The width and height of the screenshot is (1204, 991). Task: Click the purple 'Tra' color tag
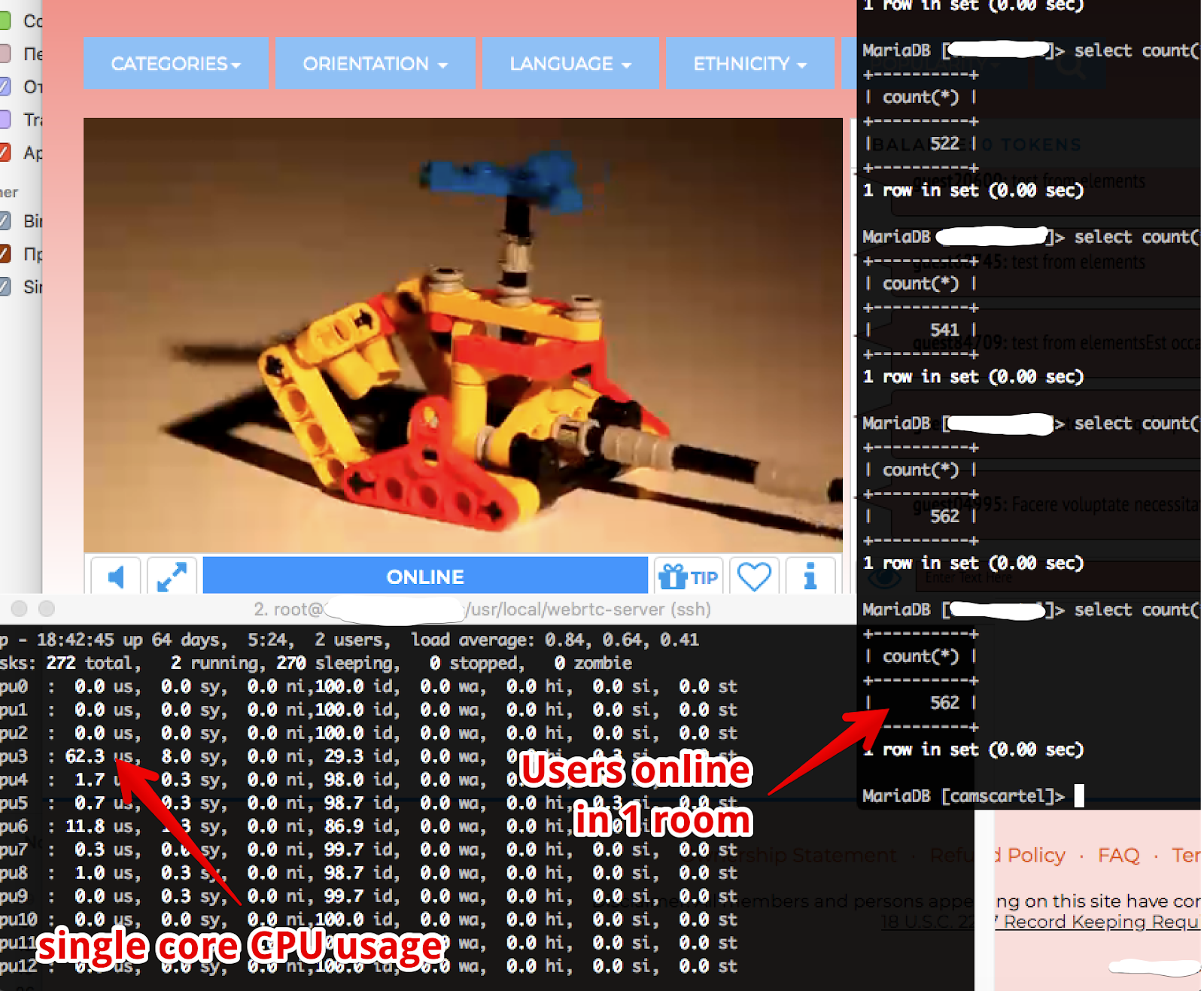[x=5, y=120]
